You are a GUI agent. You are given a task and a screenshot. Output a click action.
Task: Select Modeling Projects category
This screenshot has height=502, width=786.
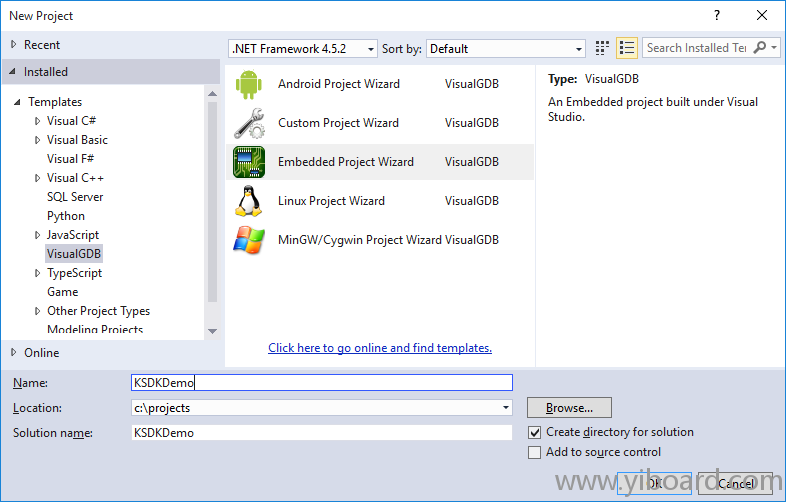pyautogui.click(x=95, y=329)
